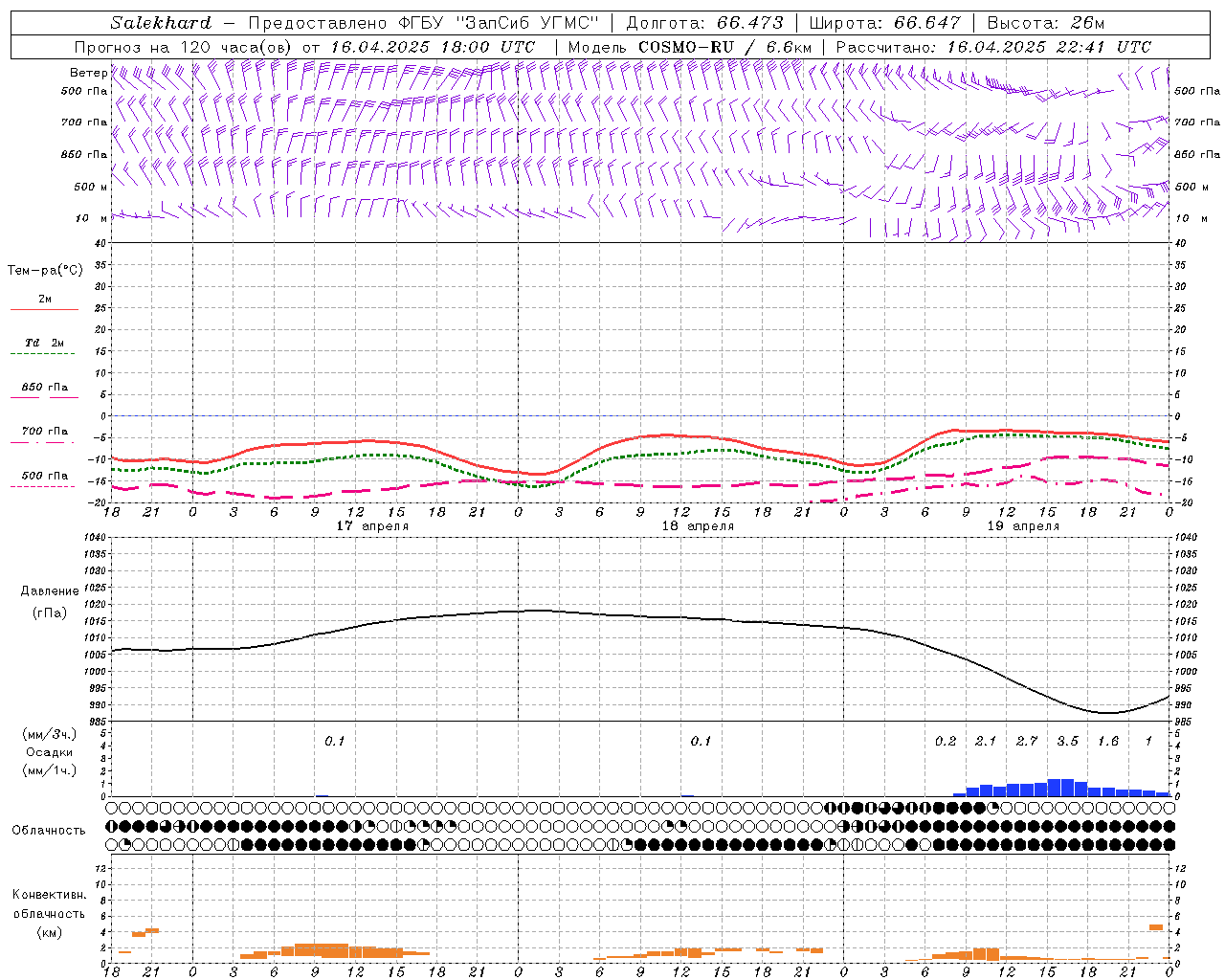The image size is (1225, 980).
Task: Select the "18 апреля" date label
Action: tap(699, 526)
